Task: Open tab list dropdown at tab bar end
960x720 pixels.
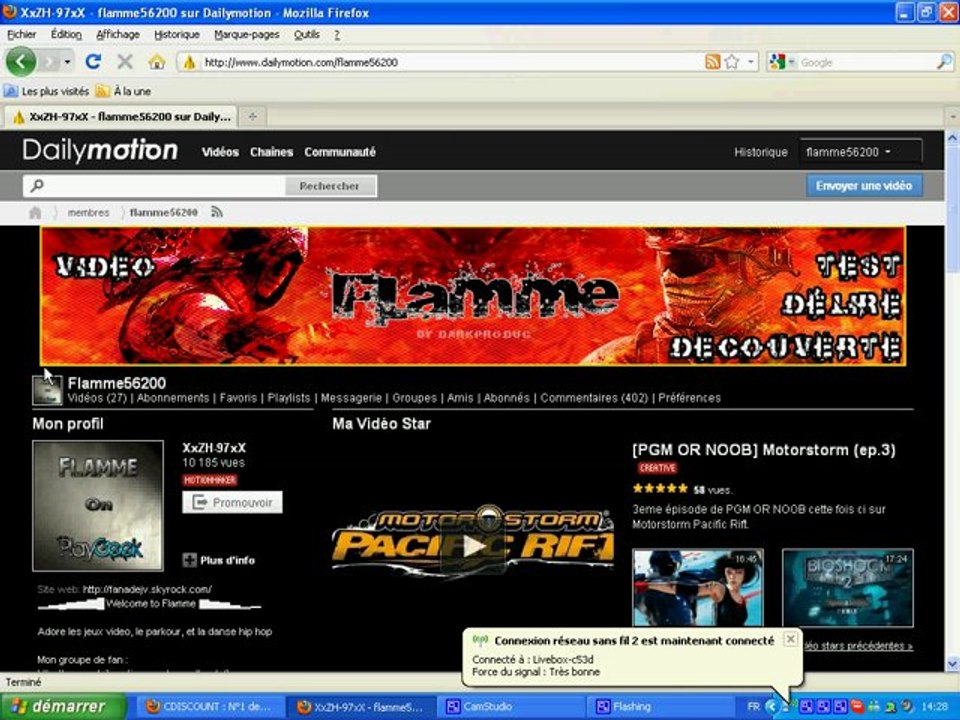Action: coord(953,116)
